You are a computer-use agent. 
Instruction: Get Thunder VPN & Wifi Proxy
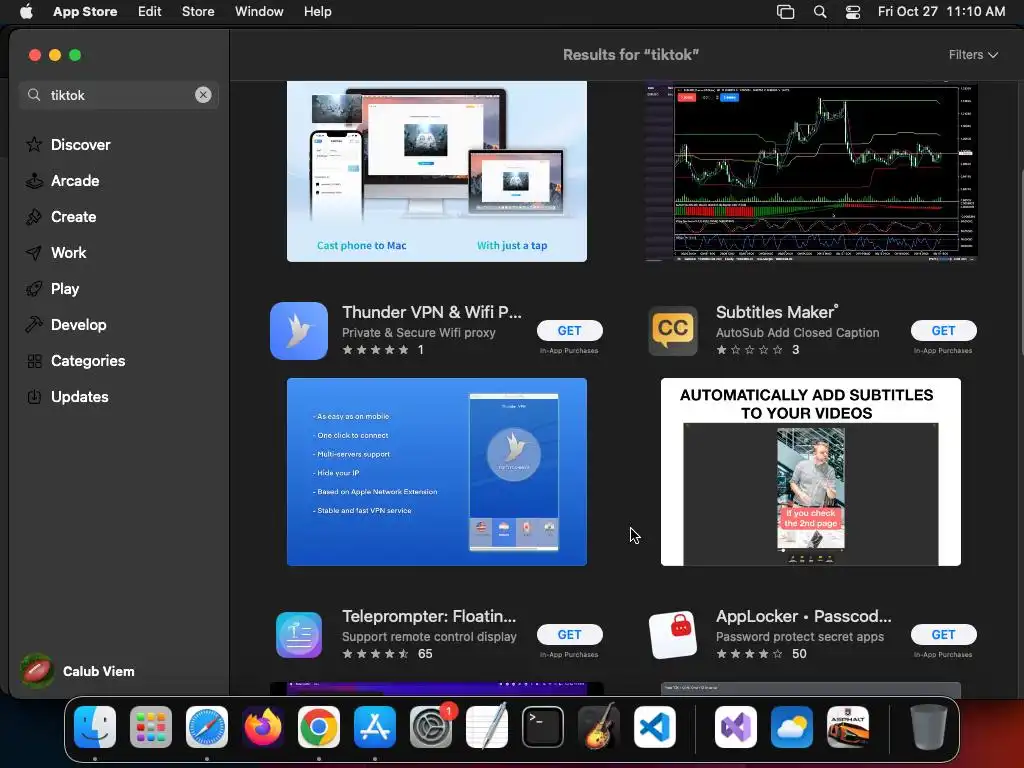(x=569, y=330)
